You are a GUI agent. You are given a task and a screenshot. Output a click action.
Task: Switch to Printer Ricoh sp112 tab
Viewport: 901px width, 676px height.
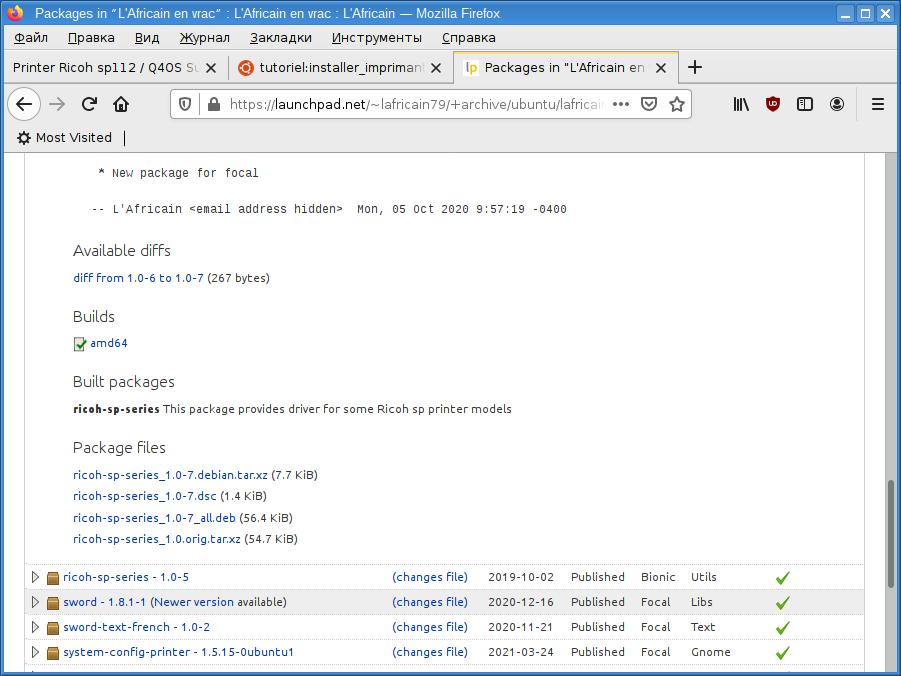tap(115, 68)
